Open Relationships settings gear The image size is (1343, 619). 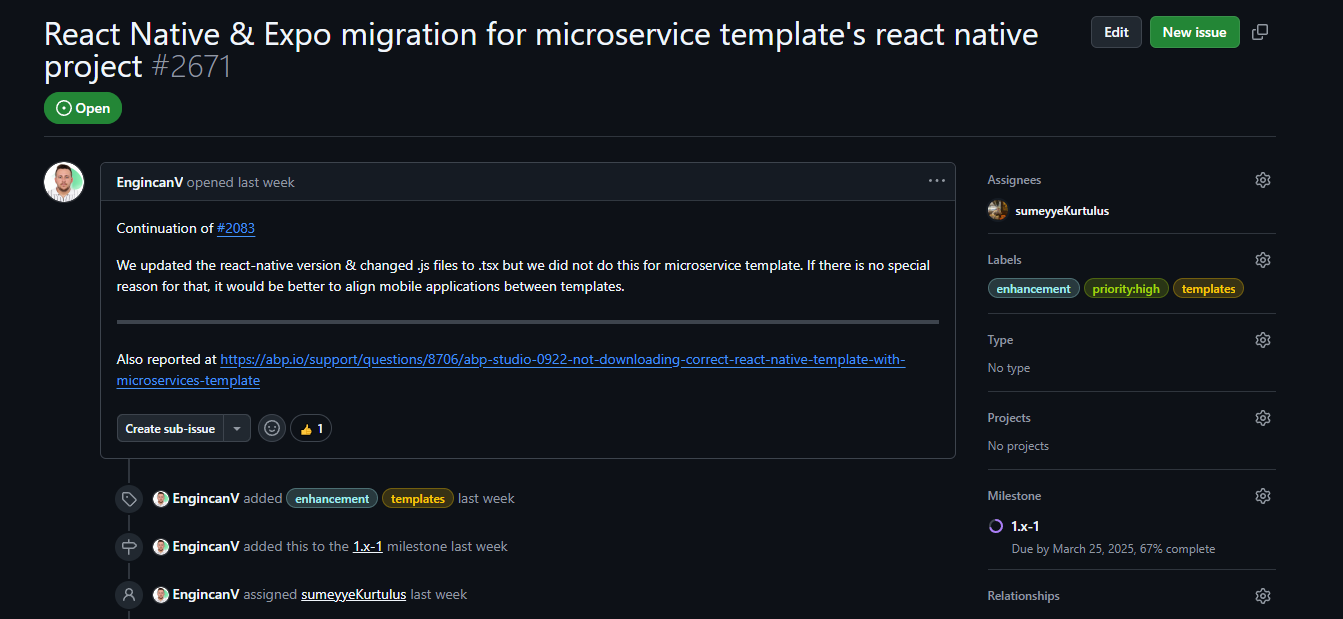pyautogui.click(x=1263, y=596)
